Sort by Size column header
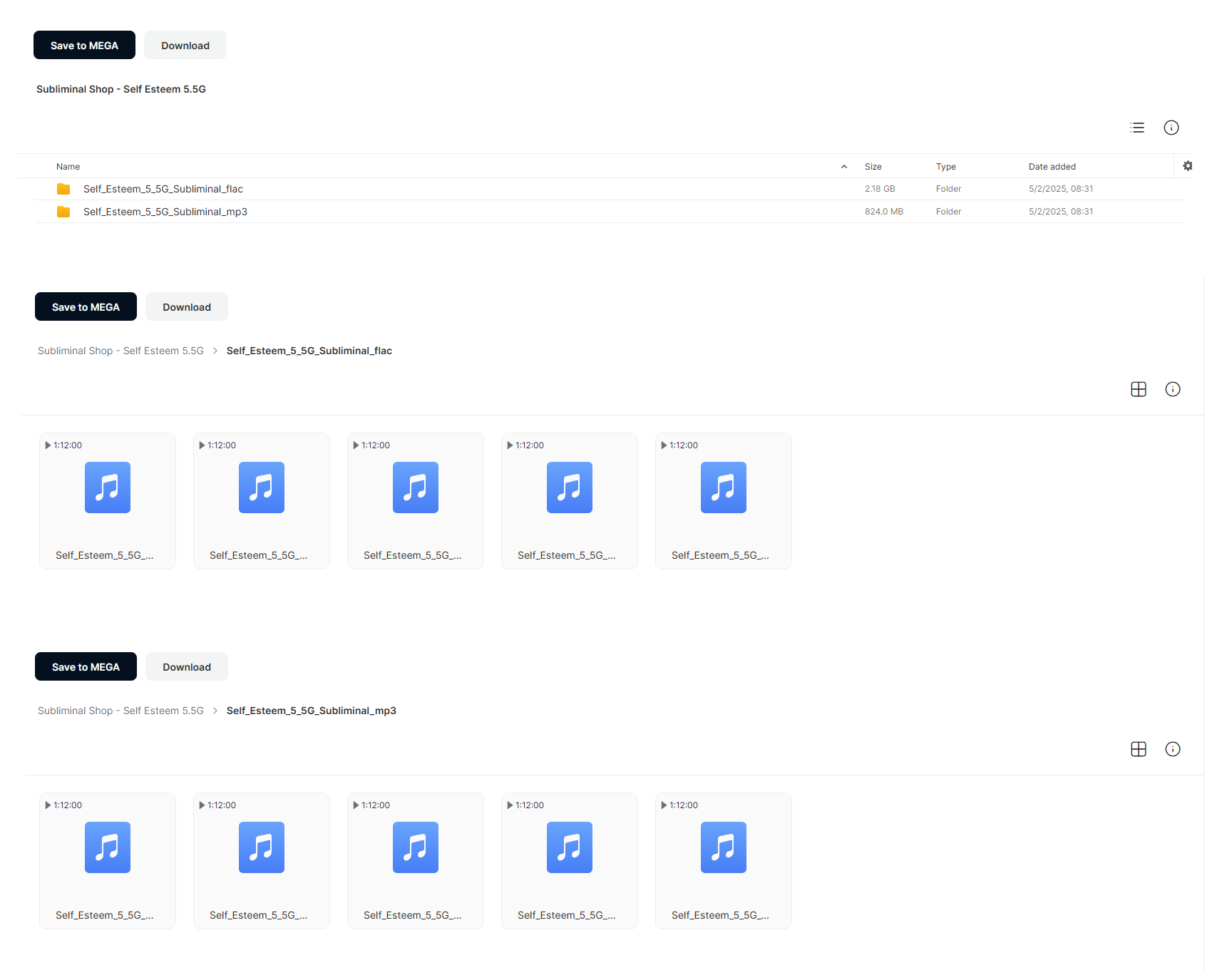The height and width of the screenshot is (975, 1232). [873, 167]
